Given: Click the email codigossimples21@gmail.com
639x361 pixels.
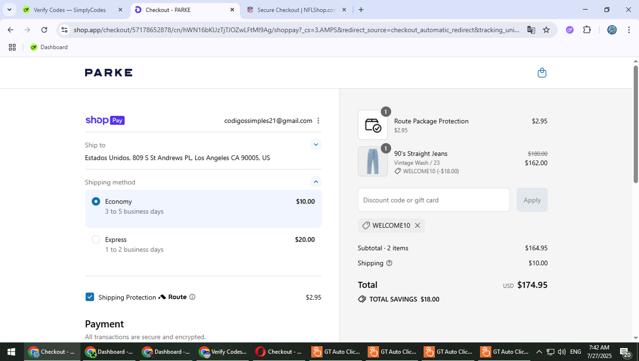Looking at the screenshot, I should [x=268, y=121].
